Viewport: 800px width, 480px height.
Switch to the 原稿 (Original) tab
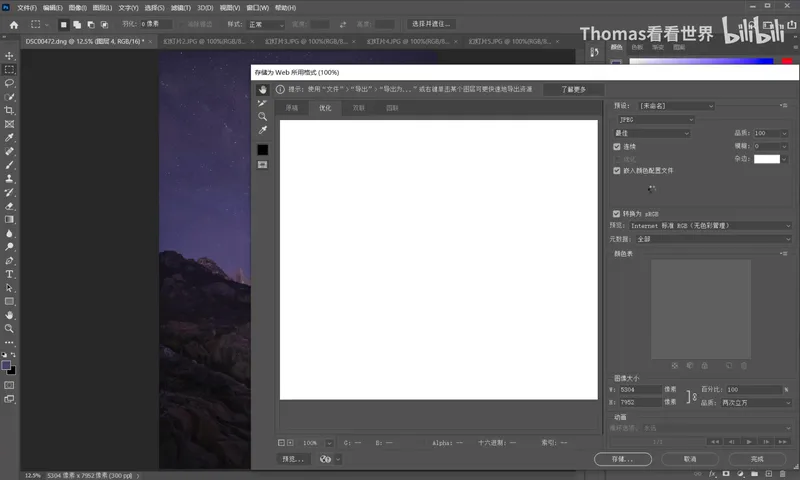tap(292, 108)
